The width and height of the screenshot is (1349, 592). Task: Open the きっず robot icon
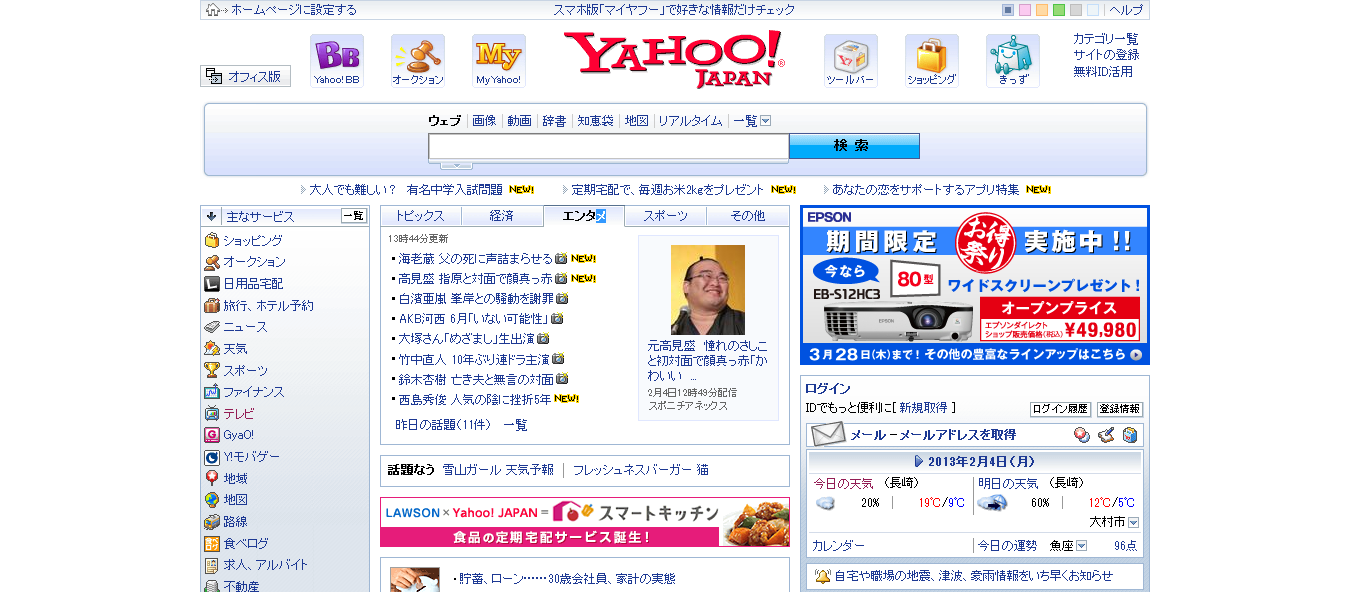(1012, 61)
